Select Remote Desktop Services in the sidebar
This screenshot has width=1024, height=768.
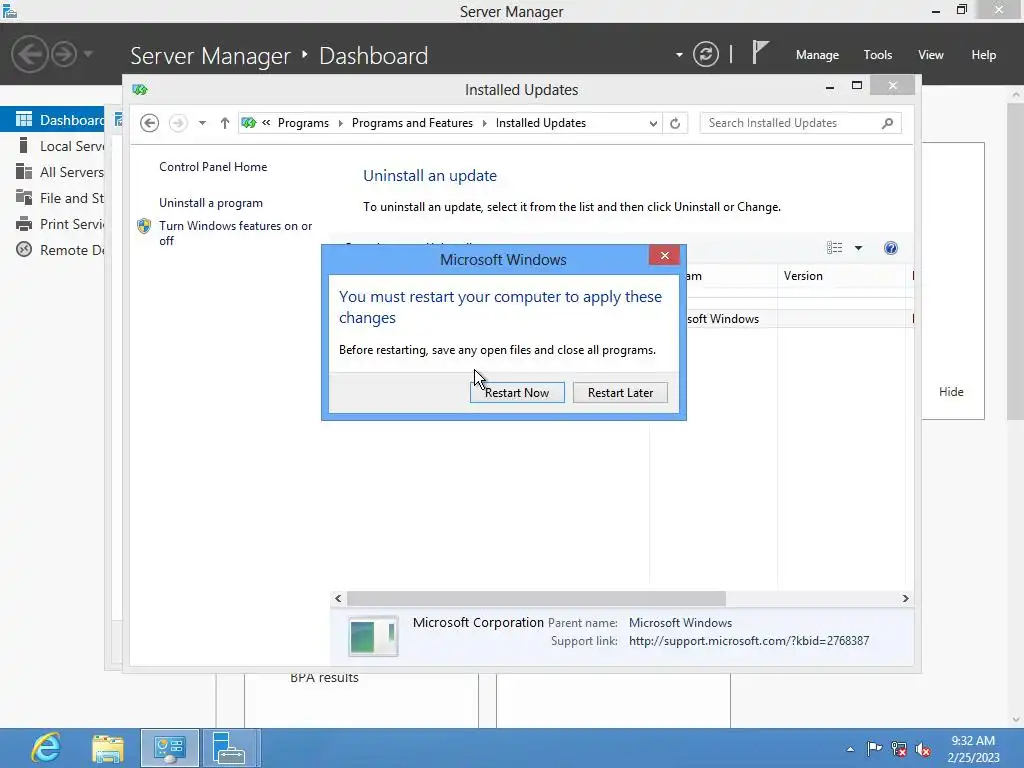point(52,250)
